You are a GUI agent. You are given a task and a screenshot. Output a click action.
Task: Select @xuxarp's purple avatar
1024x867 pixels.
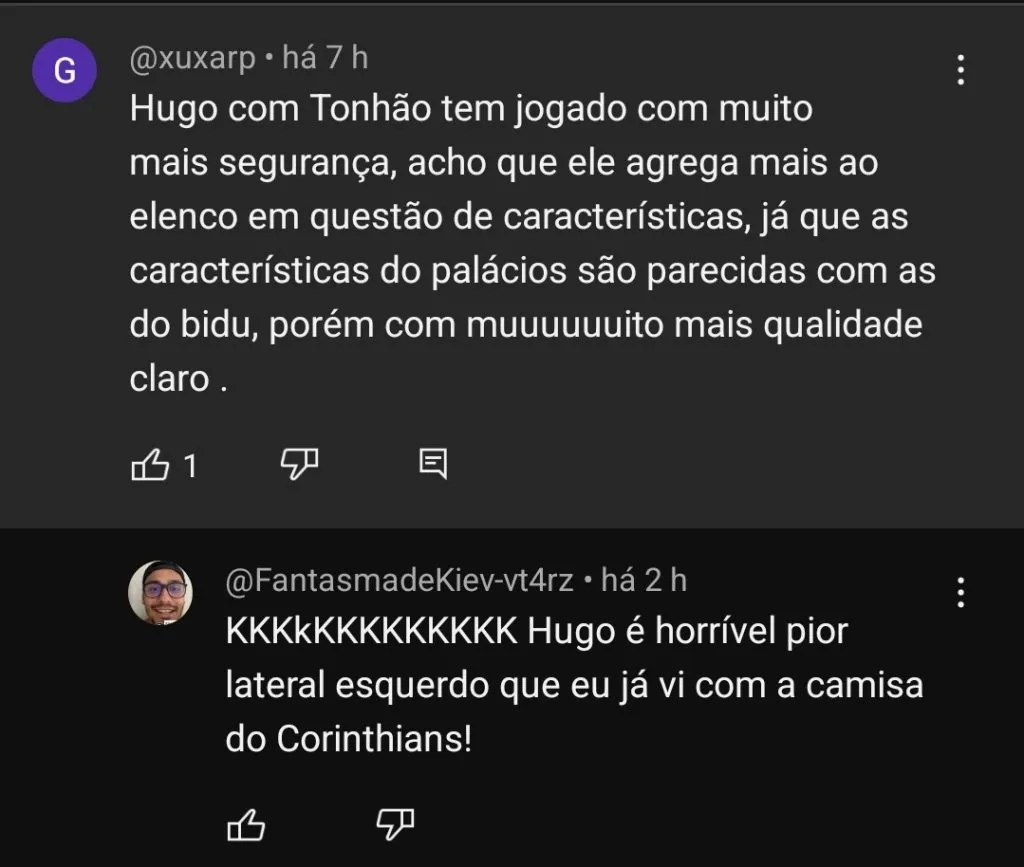point(64,71)
